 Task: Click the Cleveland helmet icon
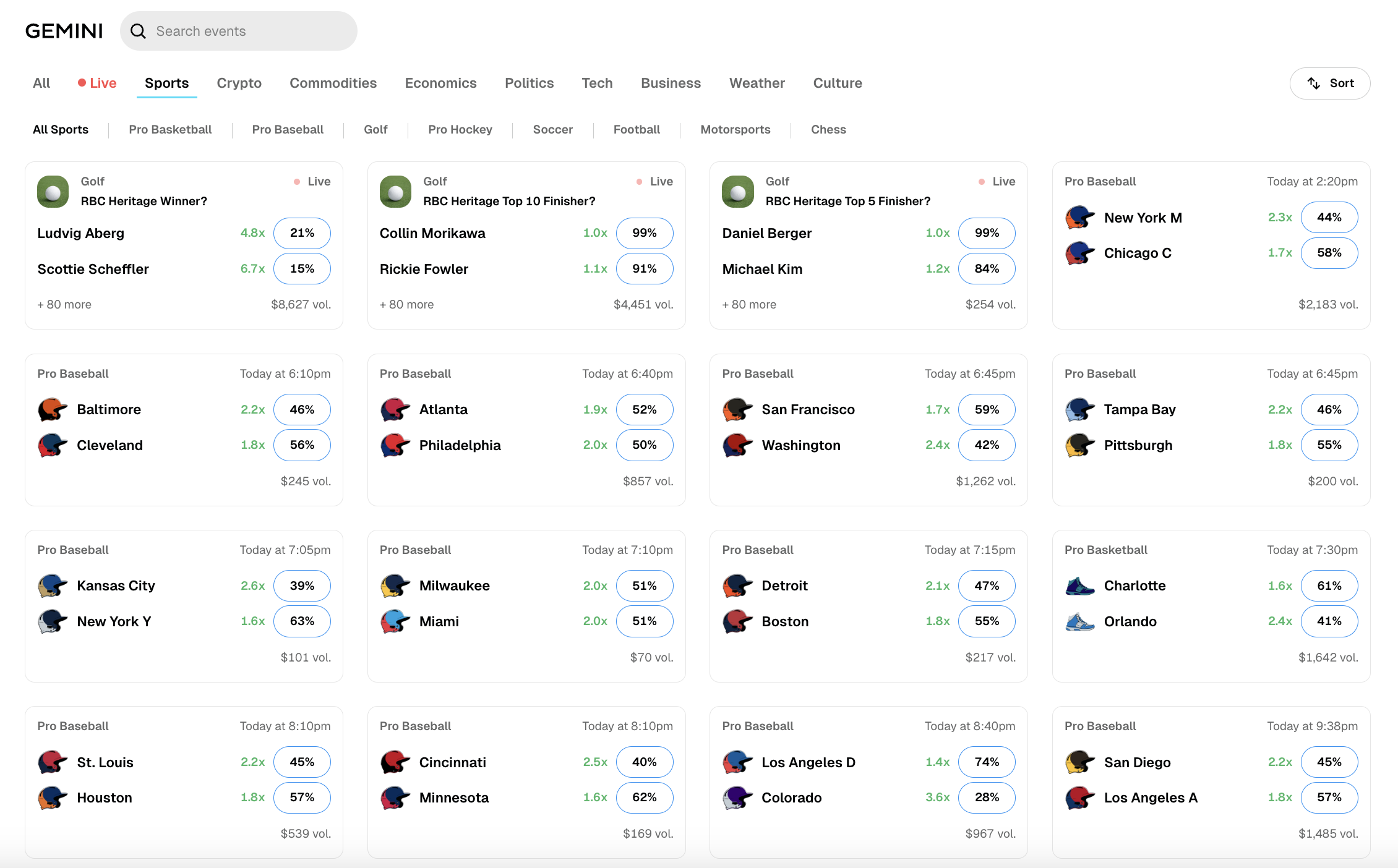click(x=53, y=445)
